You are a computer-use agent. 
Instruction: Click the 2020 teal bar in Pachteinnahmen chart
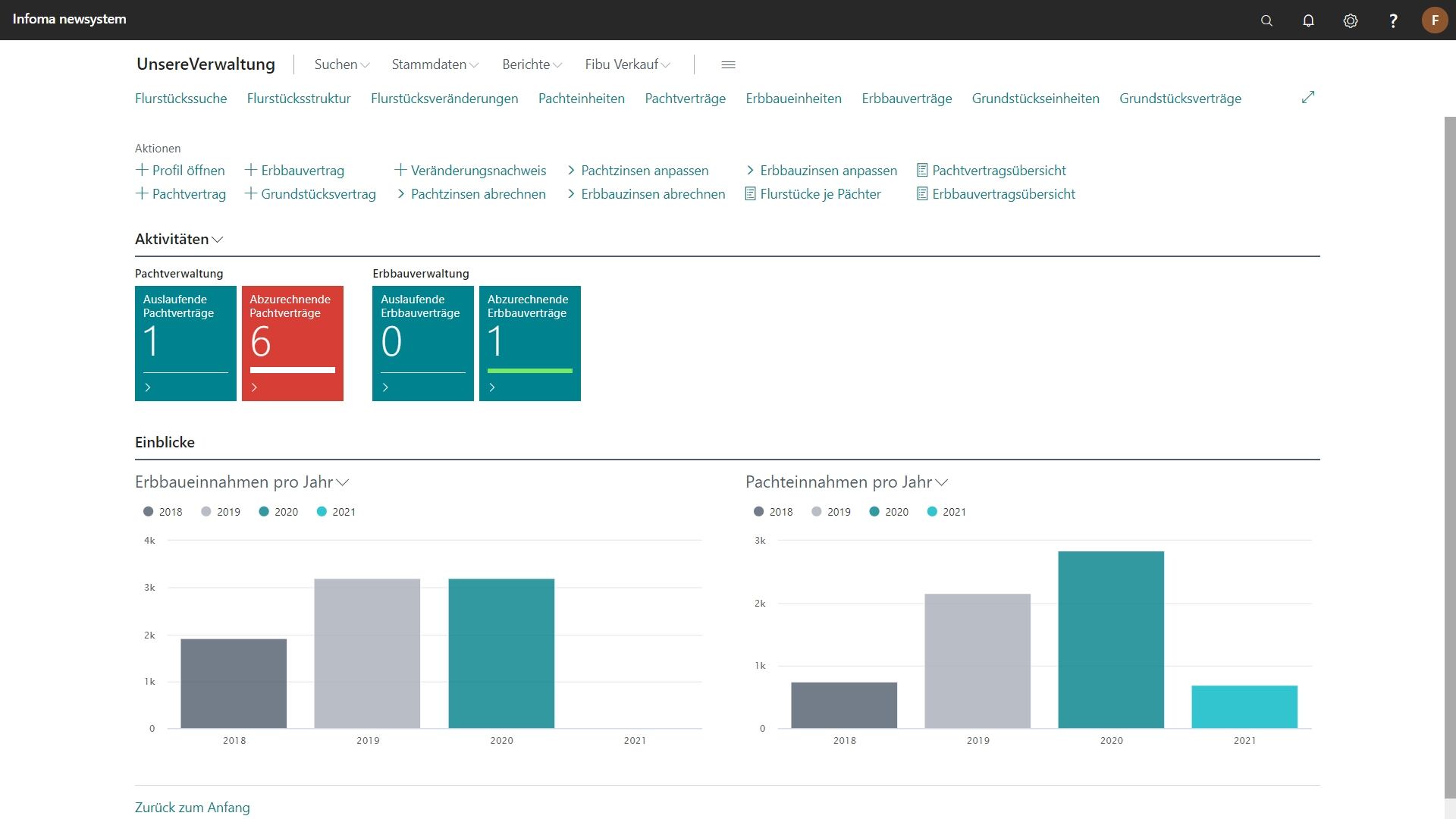coord(1111,639)
